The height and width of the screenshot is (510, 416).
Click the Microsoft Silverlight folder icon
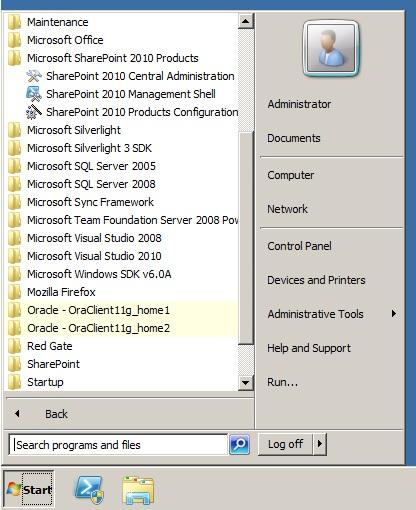pos(14,130)
